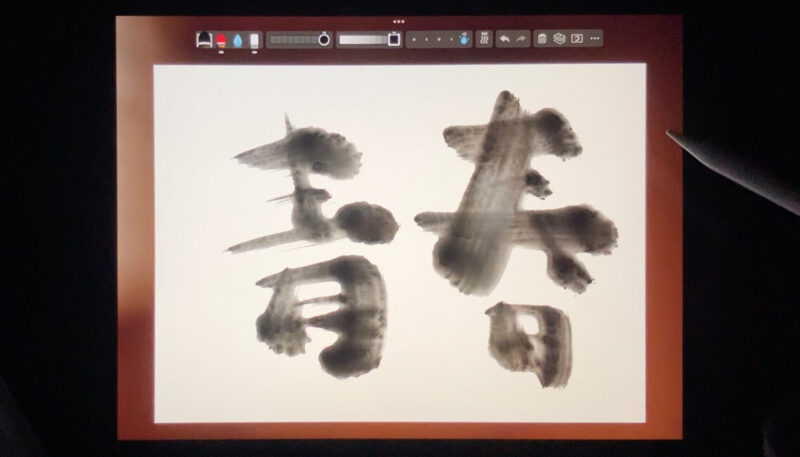
Task: Tap the three-dot multitasking control at top
Action: tap(399, 21)
